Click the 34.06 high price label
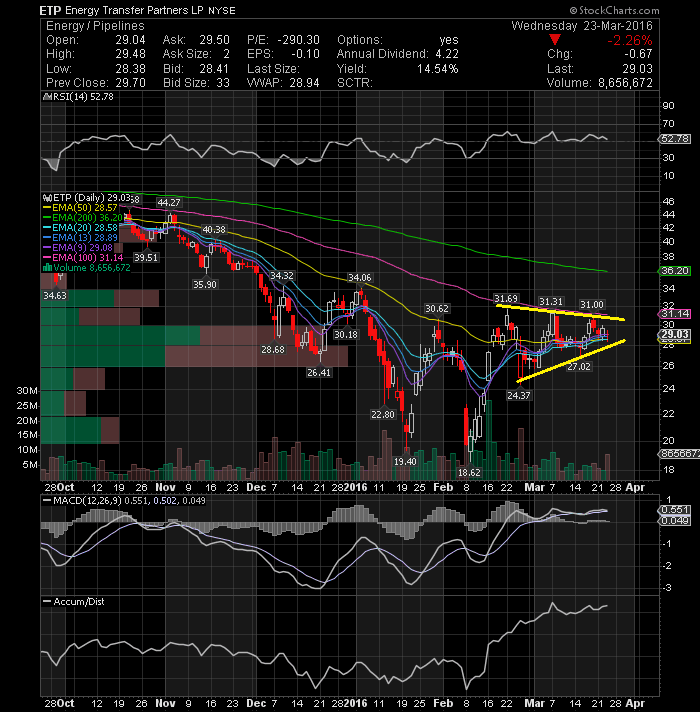This screenshot has height=712, width=700. 360,277
